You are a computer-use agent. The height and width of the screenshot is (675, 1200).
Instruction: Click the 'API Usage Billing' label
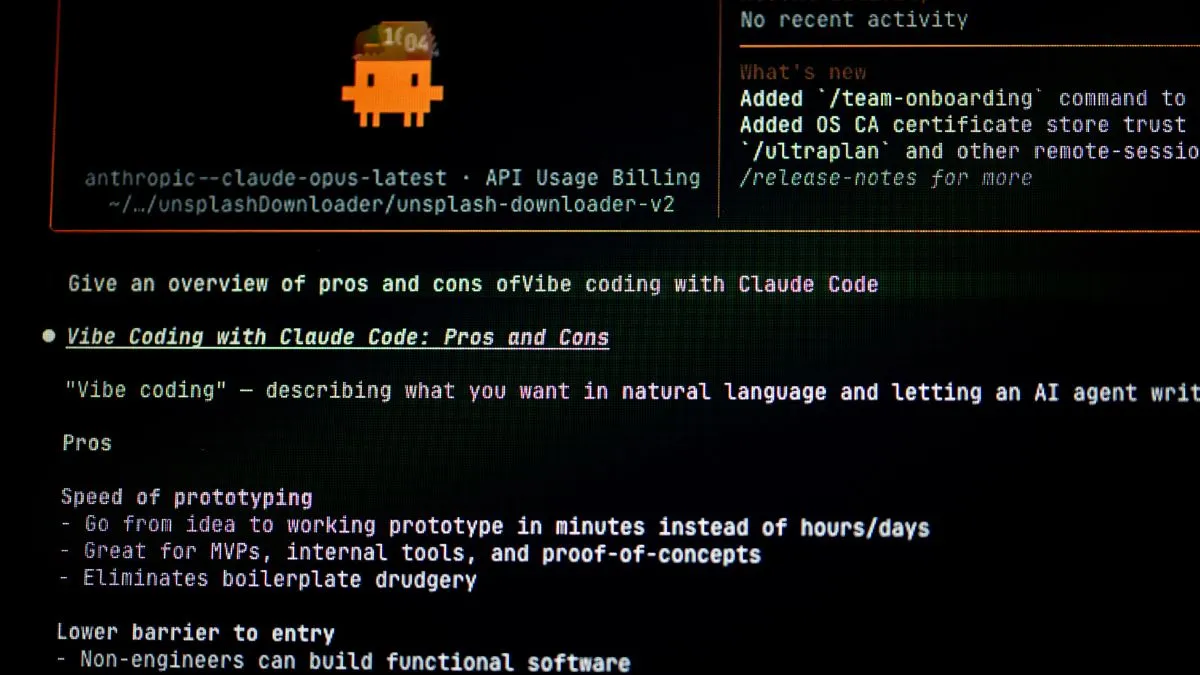[593, 178]
